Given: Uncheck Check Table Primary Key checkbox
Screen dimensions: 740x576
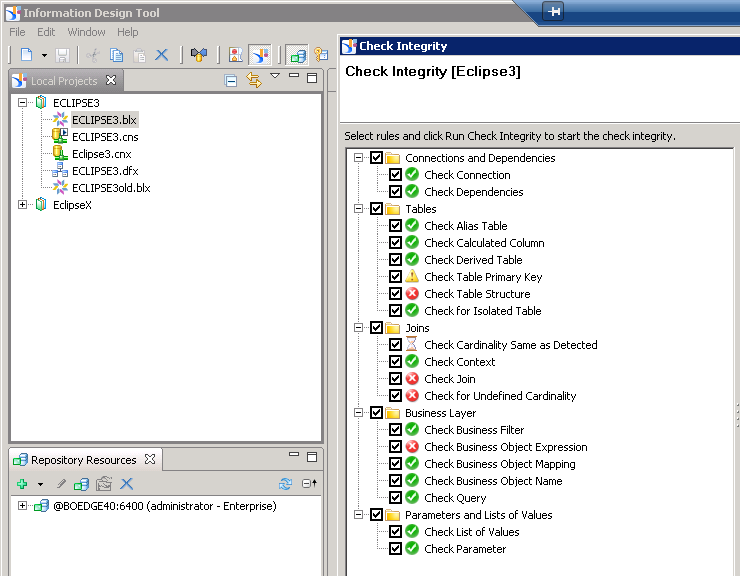Looking at the screenshot, I should (x=395, y=277).
